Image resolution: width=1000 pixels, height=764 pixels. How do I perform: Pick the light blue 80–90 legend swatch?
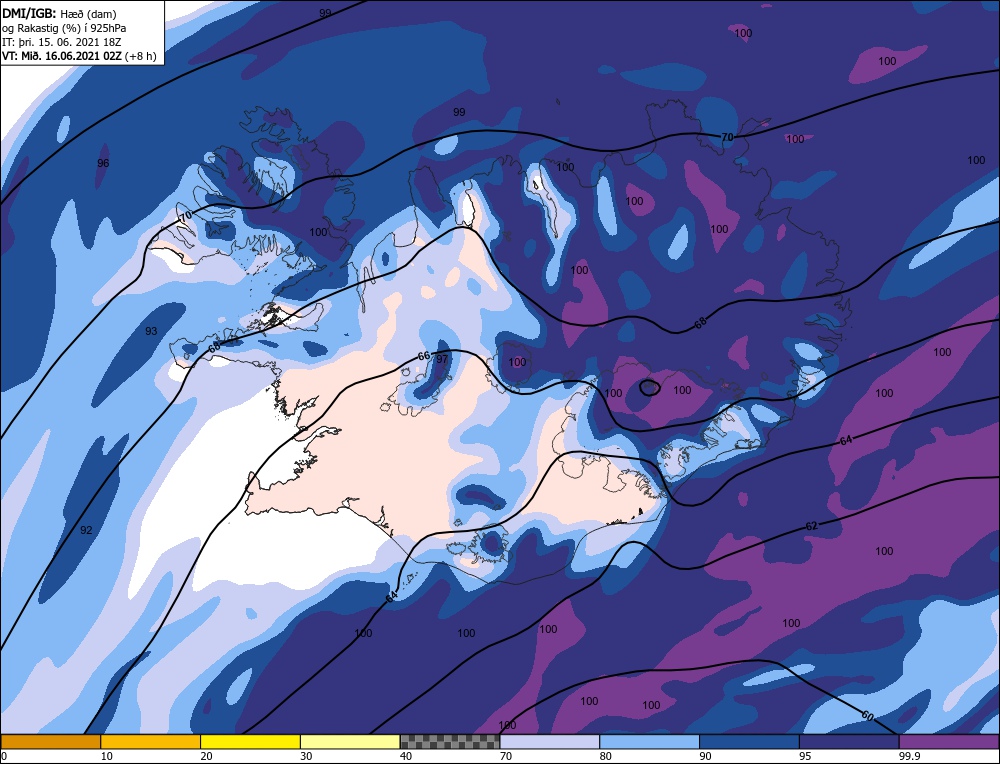pos(649,741)
